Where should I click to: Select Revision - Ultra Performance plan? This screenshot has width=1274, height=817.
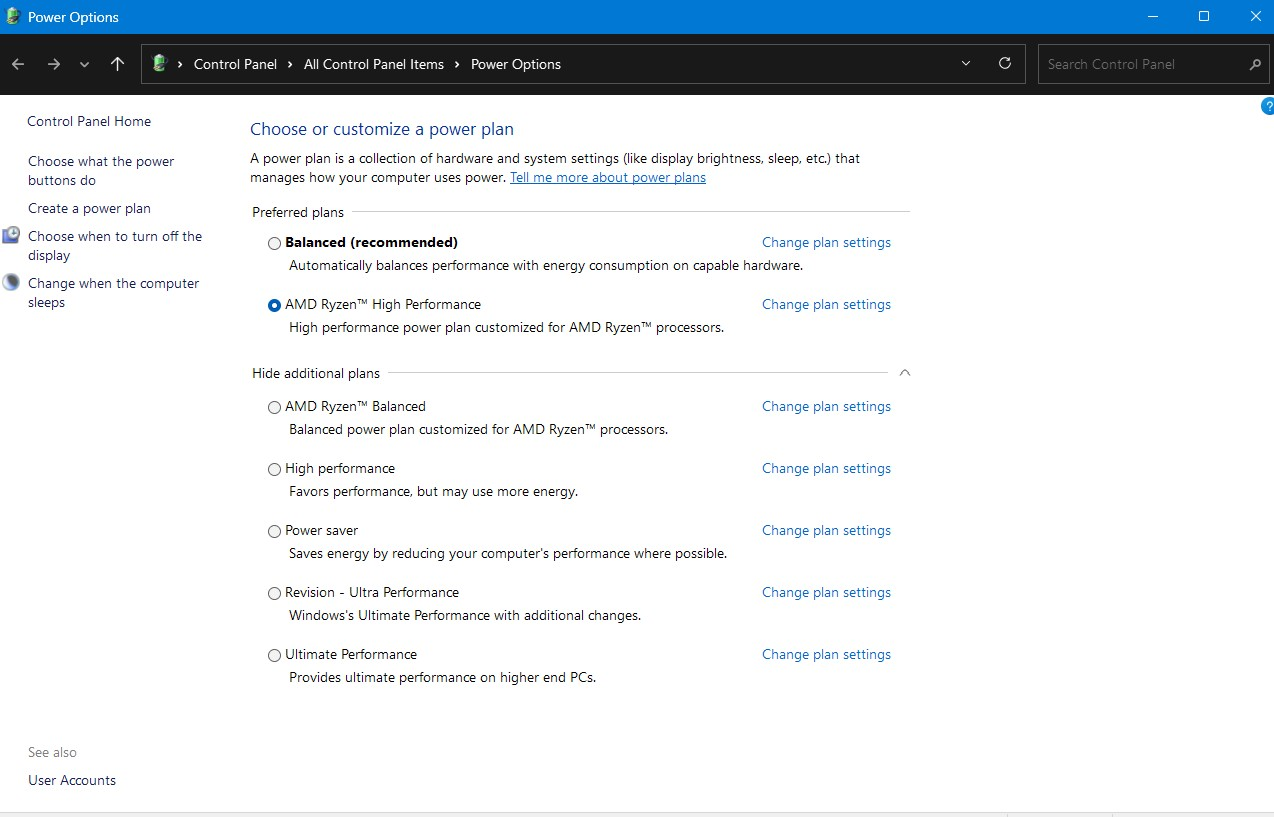tap(274, 593)
